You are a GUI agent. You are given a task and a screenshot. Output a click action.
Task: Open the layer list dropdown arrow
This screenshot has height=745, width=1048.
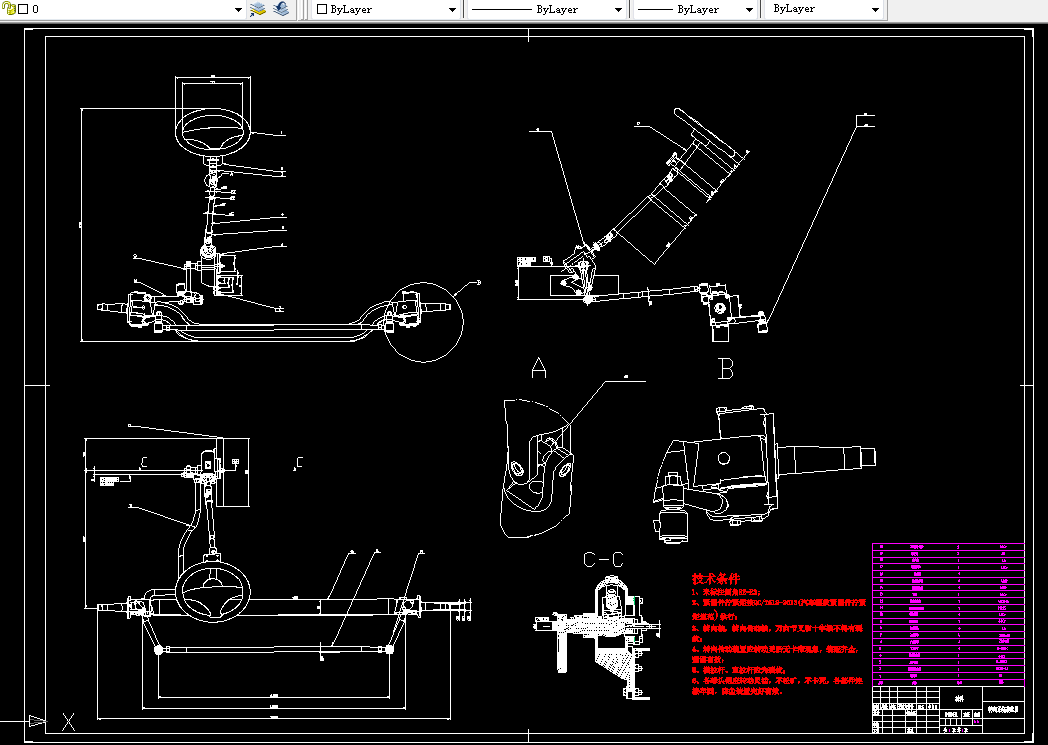pyautogui.click(x=238, y=9)
